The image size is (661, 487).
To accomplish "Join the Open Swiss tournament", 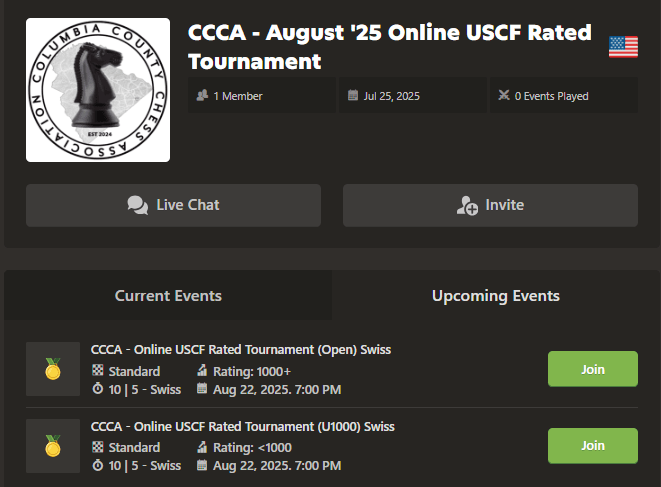I will pyautogui.click(x=592, y=369).
